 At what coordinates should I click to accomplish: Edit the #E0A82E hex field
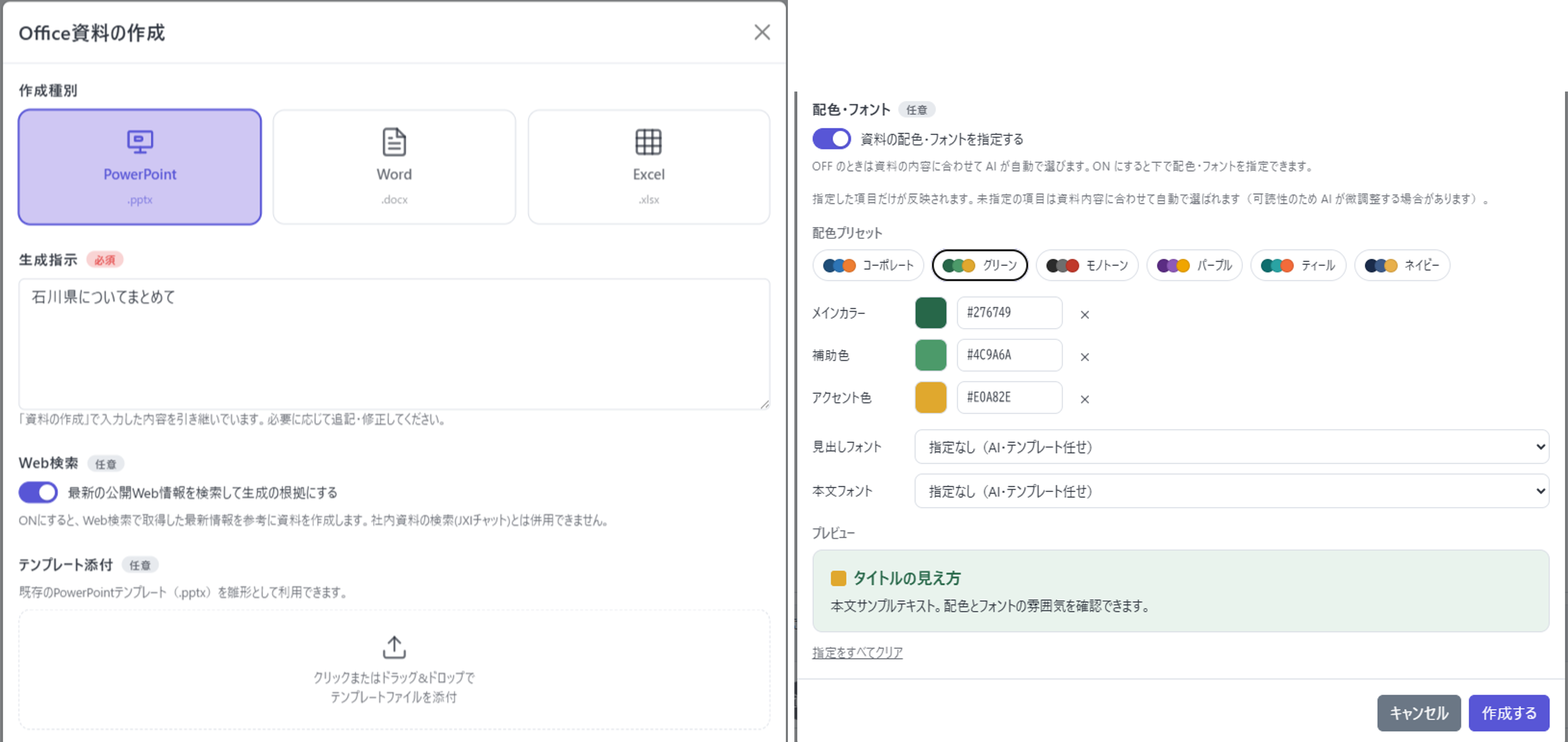tap(1009, 397)
